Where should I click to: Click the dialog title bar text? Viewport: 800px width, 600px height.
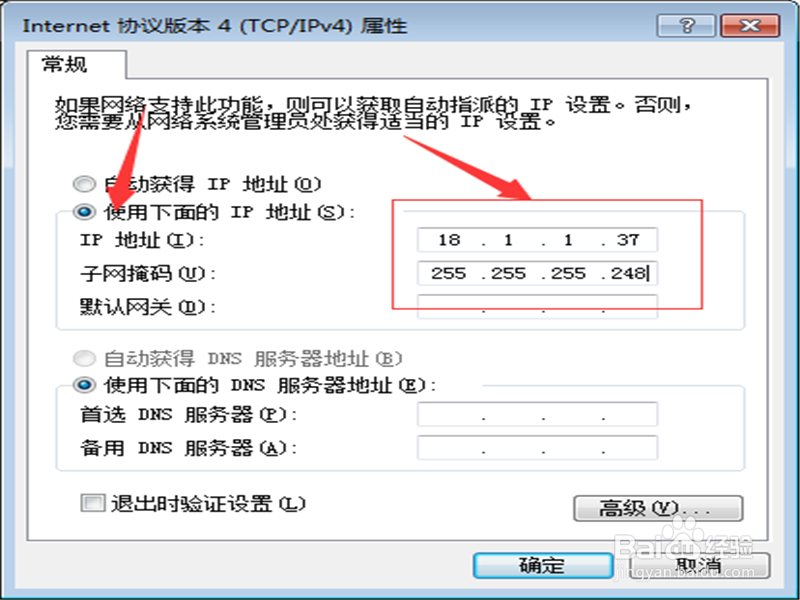tap(214, 26)
